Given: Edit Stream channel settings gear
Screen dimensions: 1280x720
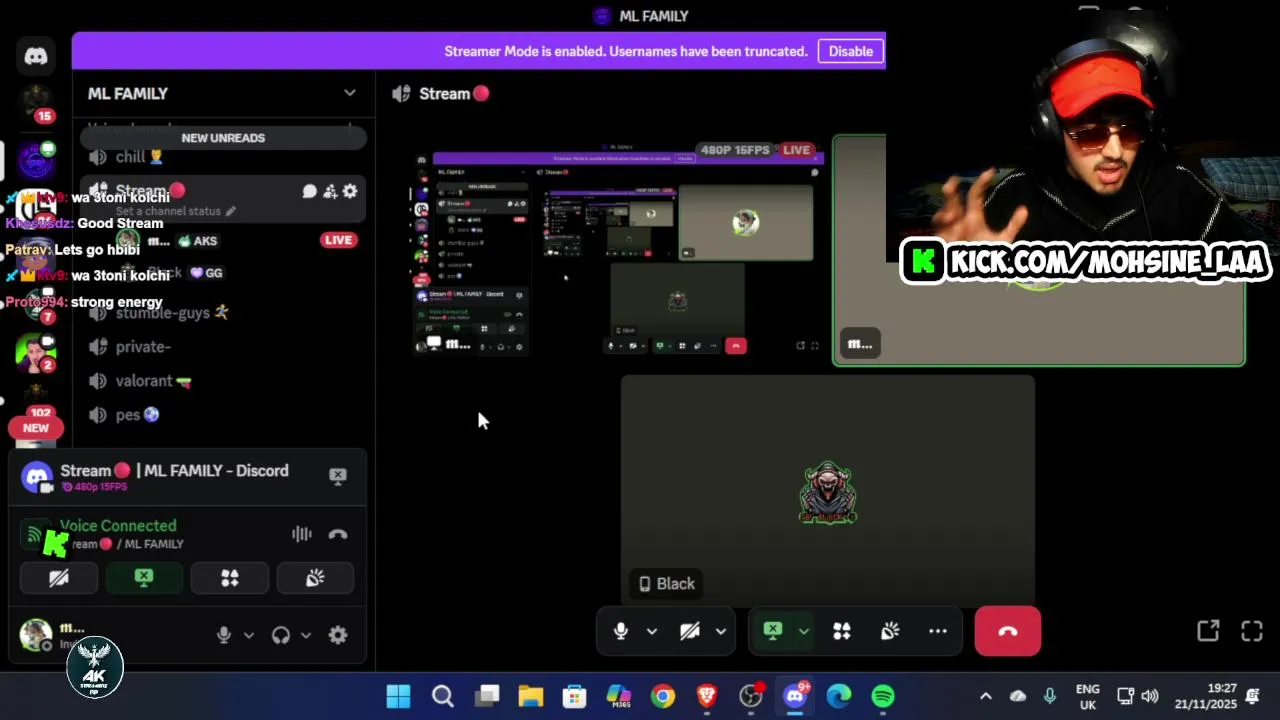Looking at the screenshot, I should [x=350, y=191].
